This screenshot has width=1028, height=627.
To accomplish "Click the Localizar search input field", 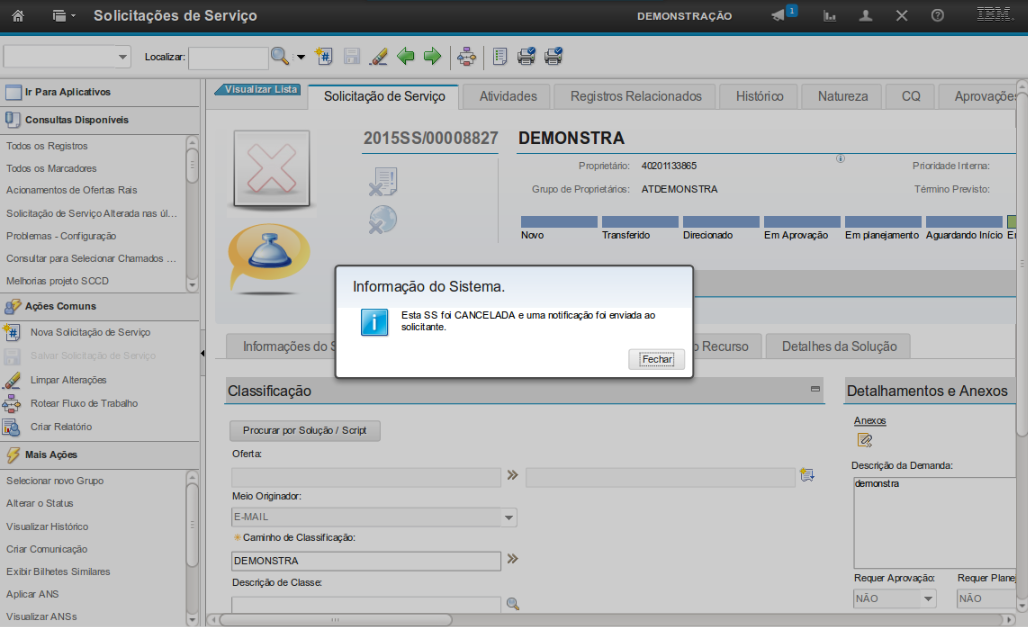I will pyautogui.click(x=228, y=57).
